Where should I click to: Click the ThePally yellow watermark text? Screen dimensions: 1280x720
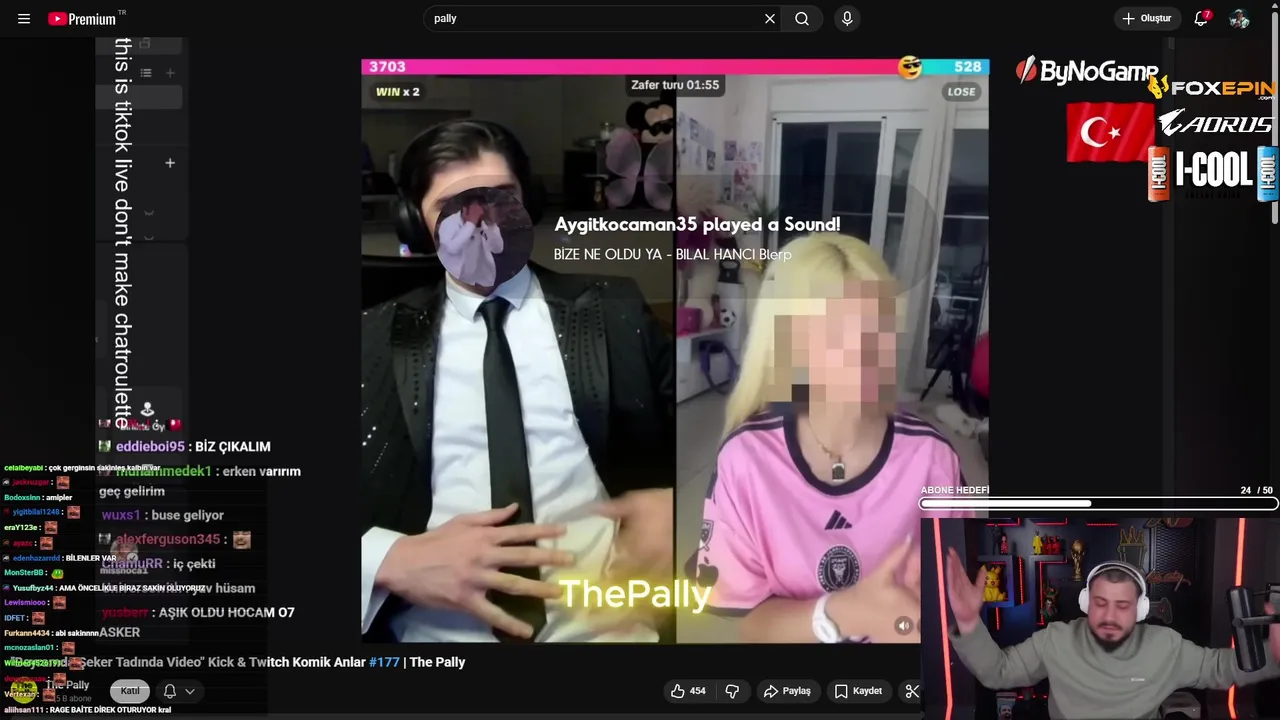click(x=635, y=594)
